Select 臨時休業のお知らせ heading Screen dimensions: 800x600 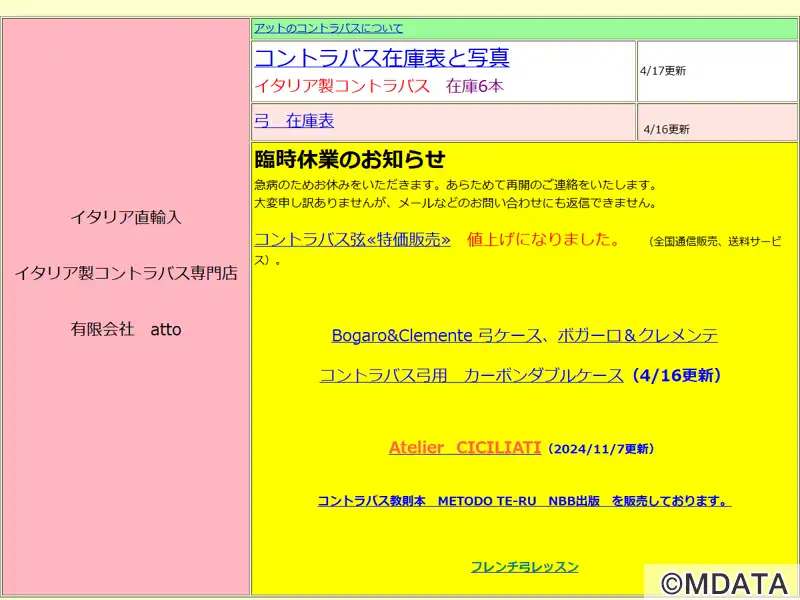[349, 160]
